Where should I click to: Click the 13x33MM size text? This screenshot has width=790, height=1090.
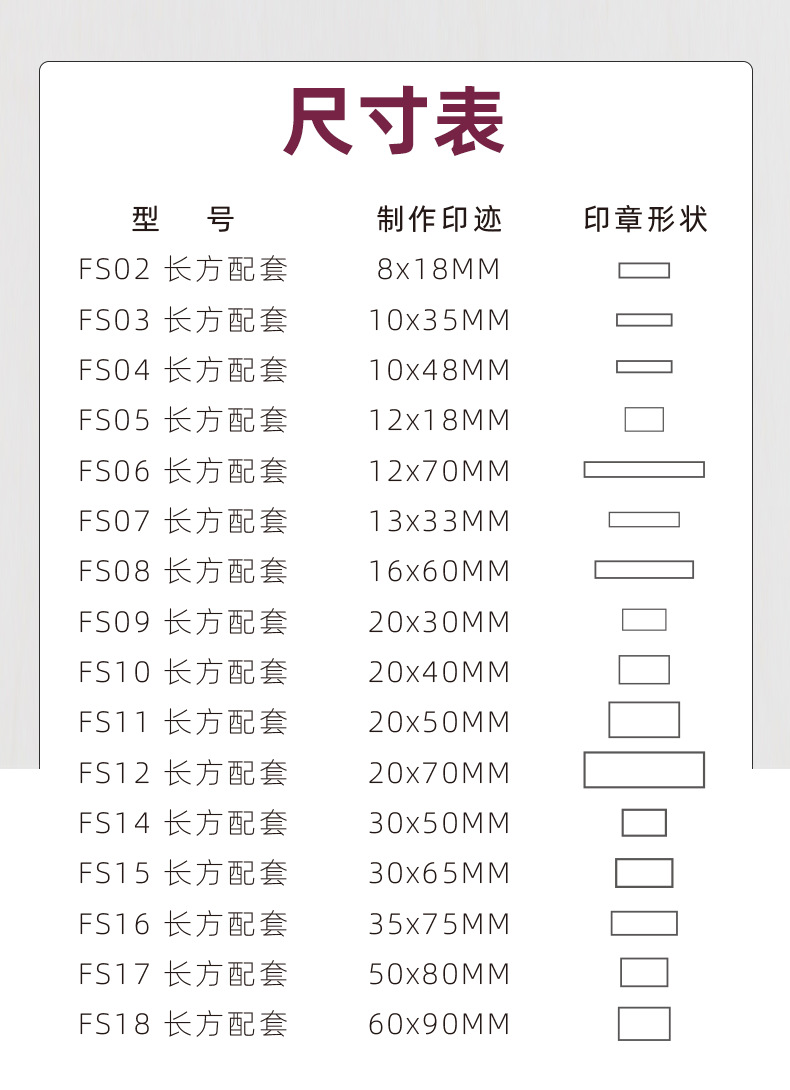(440, 522)
